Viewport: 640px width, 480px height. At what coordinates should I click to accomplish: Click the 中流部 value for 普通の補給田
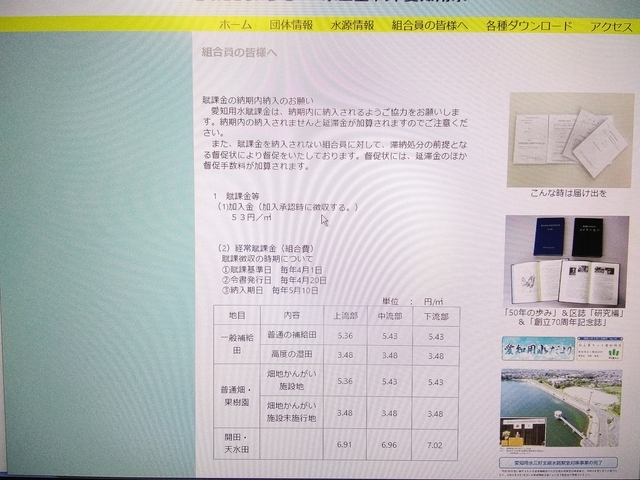tap(390, 336)
